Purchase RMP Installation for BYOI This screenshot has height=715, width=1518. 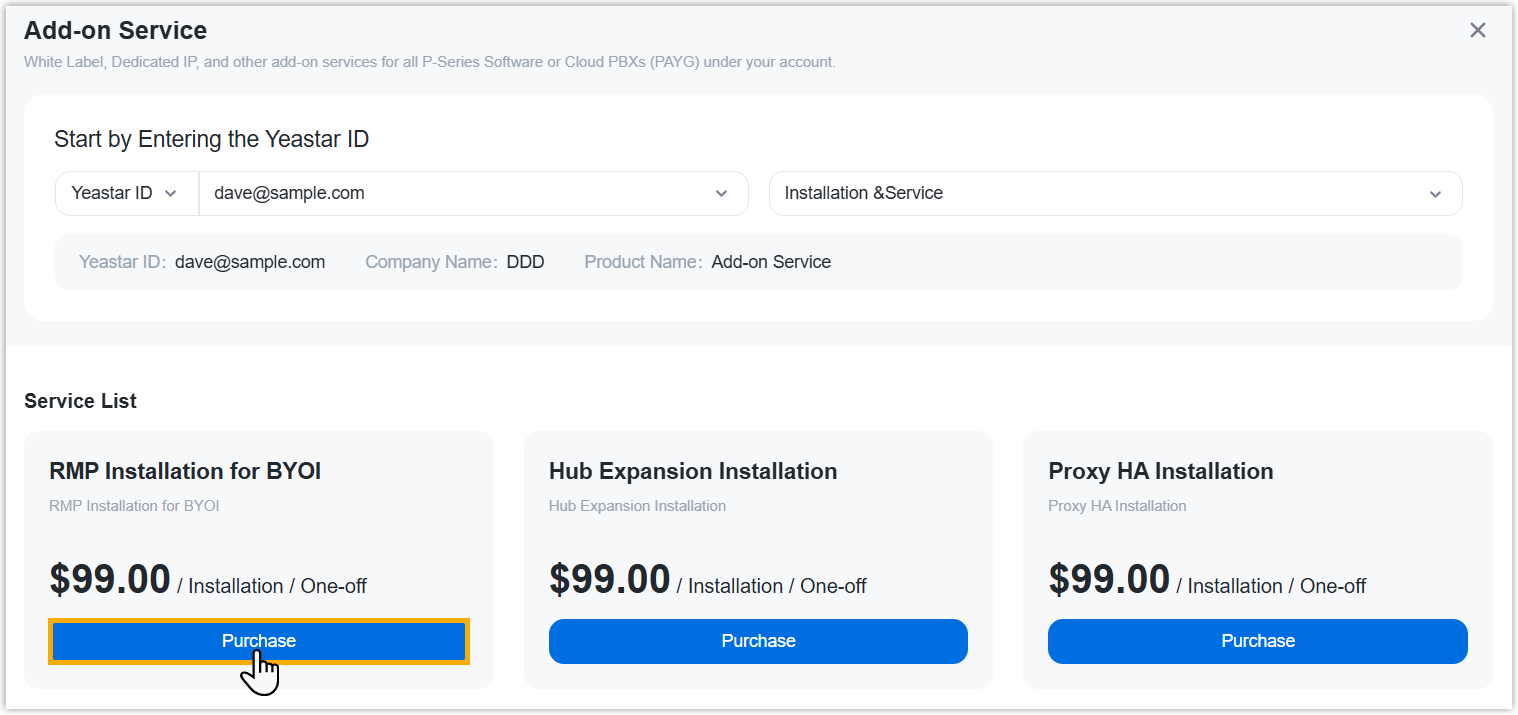tap(259, 641)
